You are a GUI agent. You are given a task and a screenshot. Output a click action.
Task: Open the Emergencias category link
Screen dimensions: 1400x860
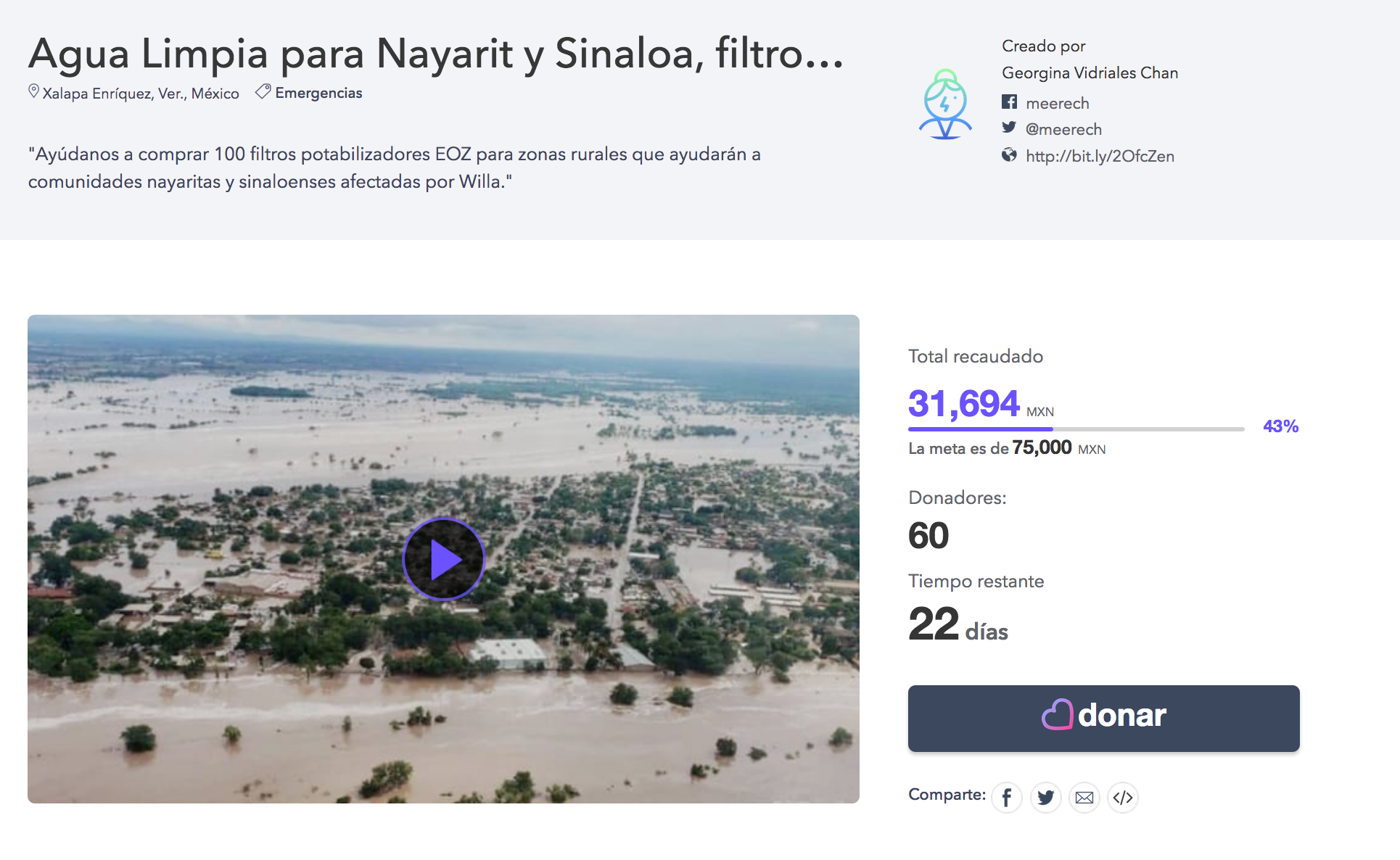[x=318, y=93]
